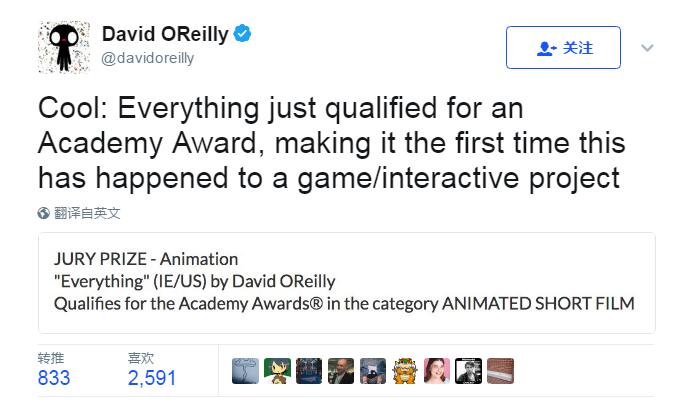689x402 pixels.
Task: Open the fifth grey-blue avatar
Action: click(x=373, y=371)
